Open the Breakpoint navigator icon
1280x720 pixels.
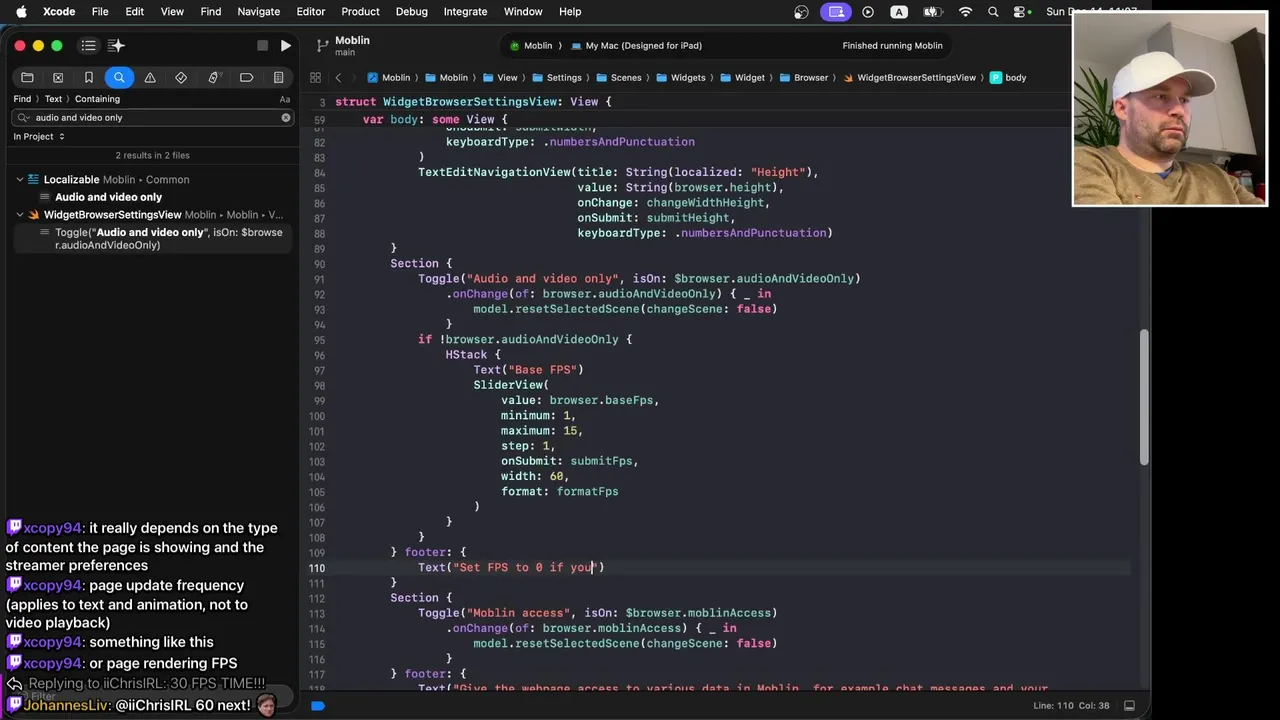tap(246, 77)
